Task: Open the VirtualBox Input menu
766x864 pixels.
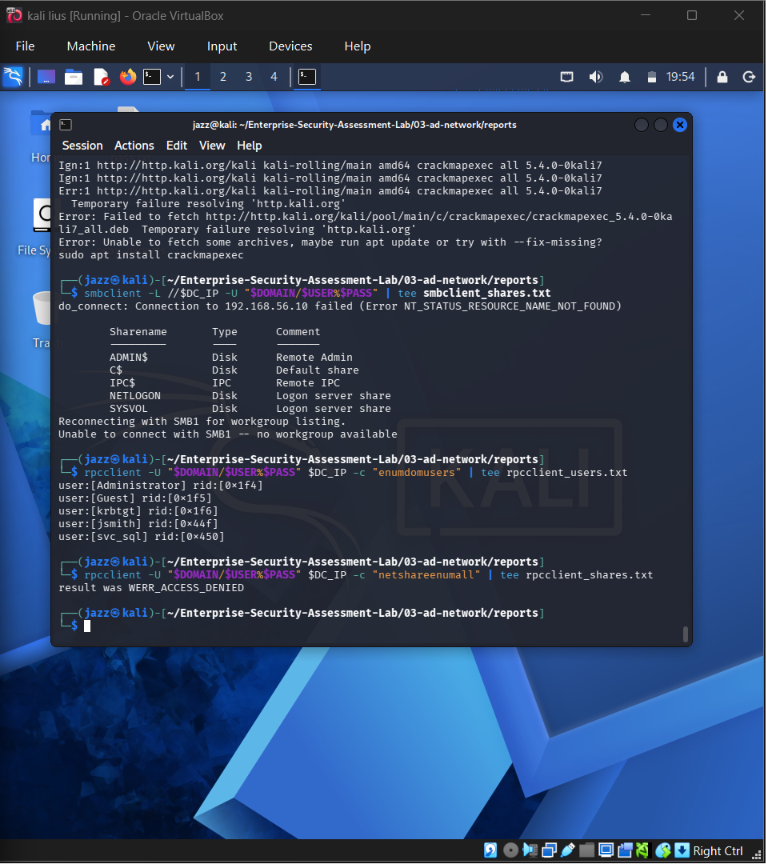Action: pos(222,46)
